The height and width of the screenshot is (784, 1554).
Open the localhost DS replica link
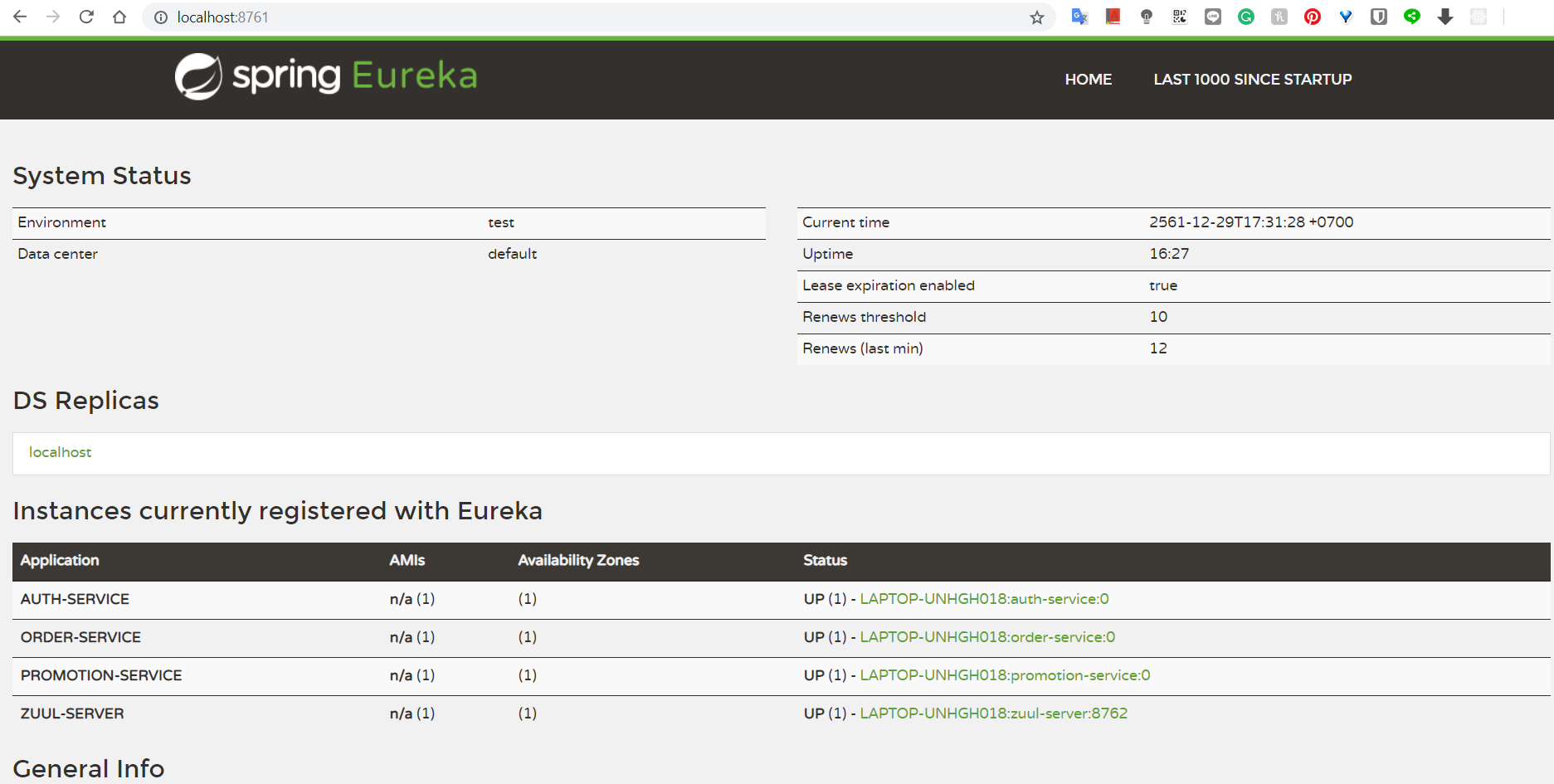click(x=60, y=452)
